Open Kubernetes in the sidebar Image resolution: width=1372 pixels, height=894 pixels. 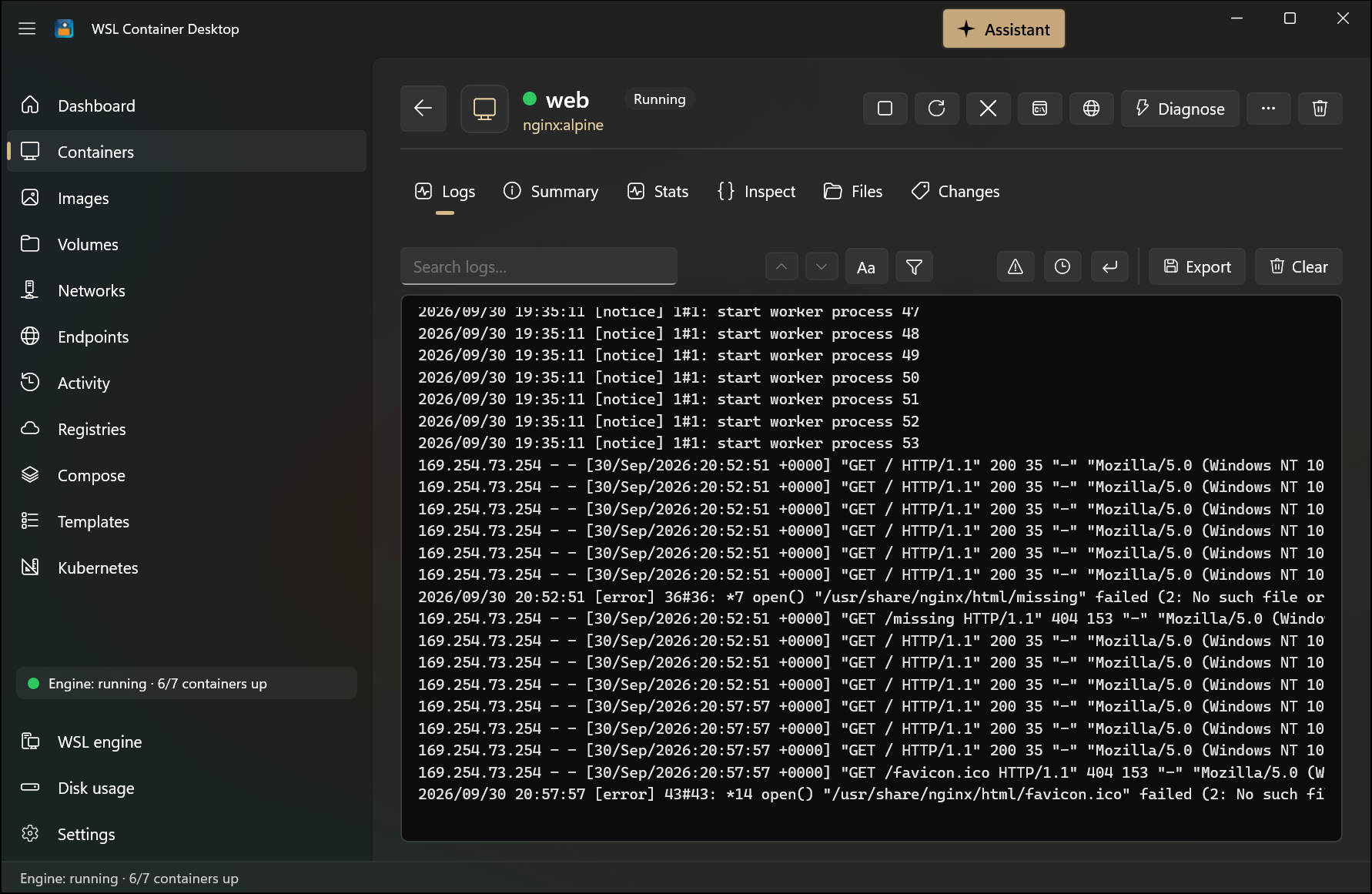[186, 568]
